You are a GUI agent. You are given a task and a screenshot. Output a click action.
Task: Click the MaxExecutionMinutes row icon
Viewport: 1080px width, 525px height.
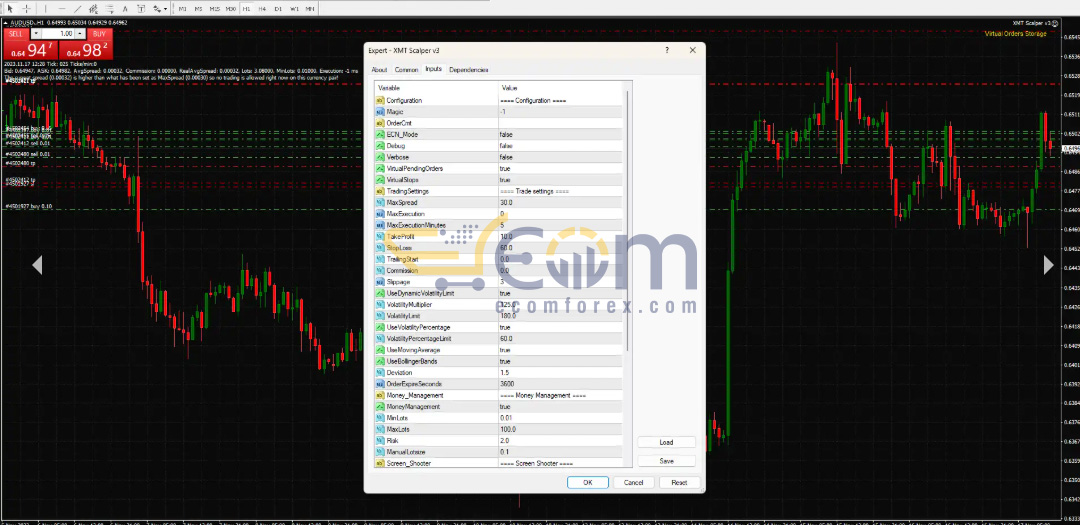click(x=380, y=225)
